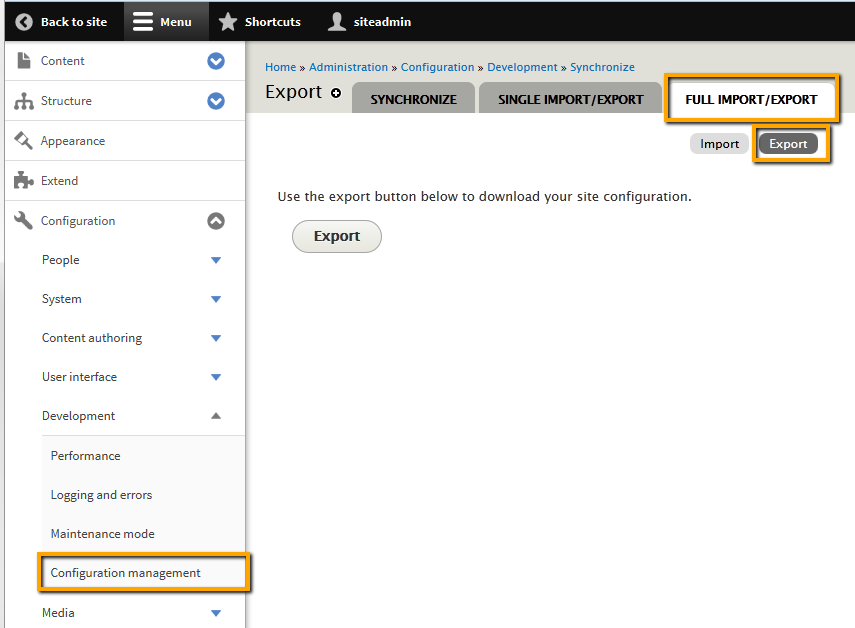
Task: Collapse the Configuration menu chevron
Action: point(216,221)
